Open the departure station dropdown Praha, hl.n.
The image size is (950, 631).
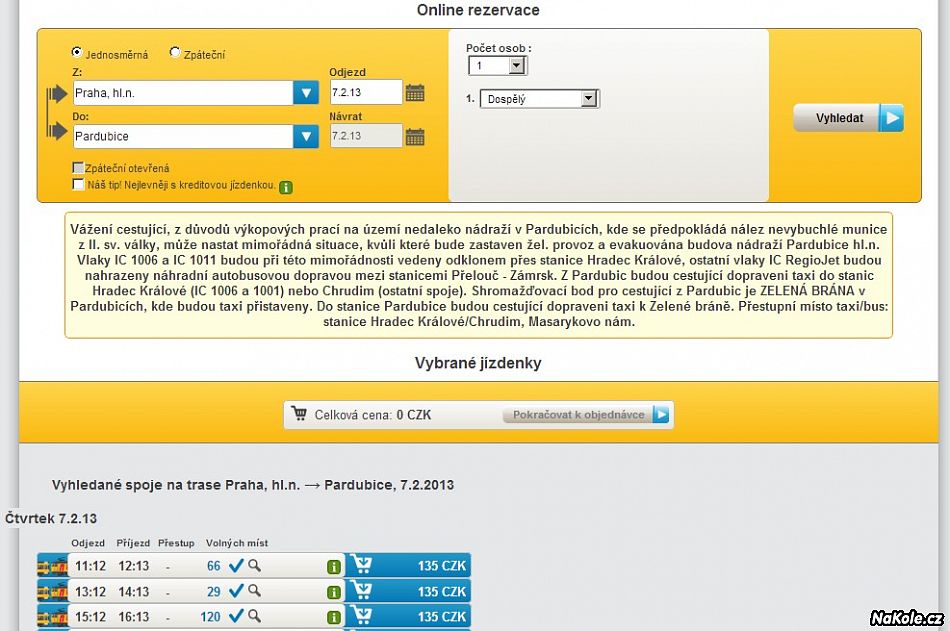coord(305,93)
